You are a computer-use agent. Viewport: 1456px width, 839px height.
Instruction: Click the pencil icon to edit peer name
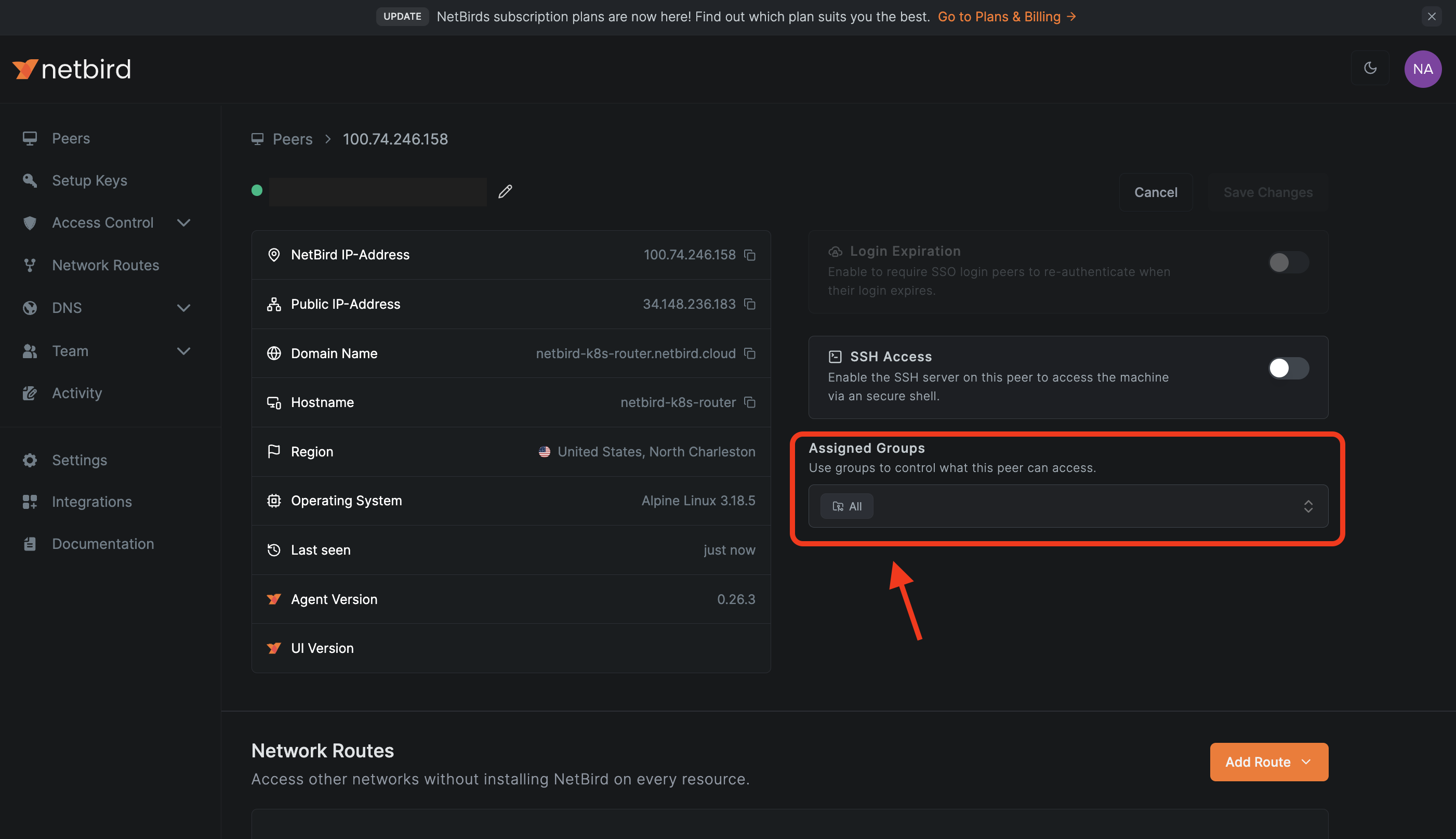coord(505,191)
